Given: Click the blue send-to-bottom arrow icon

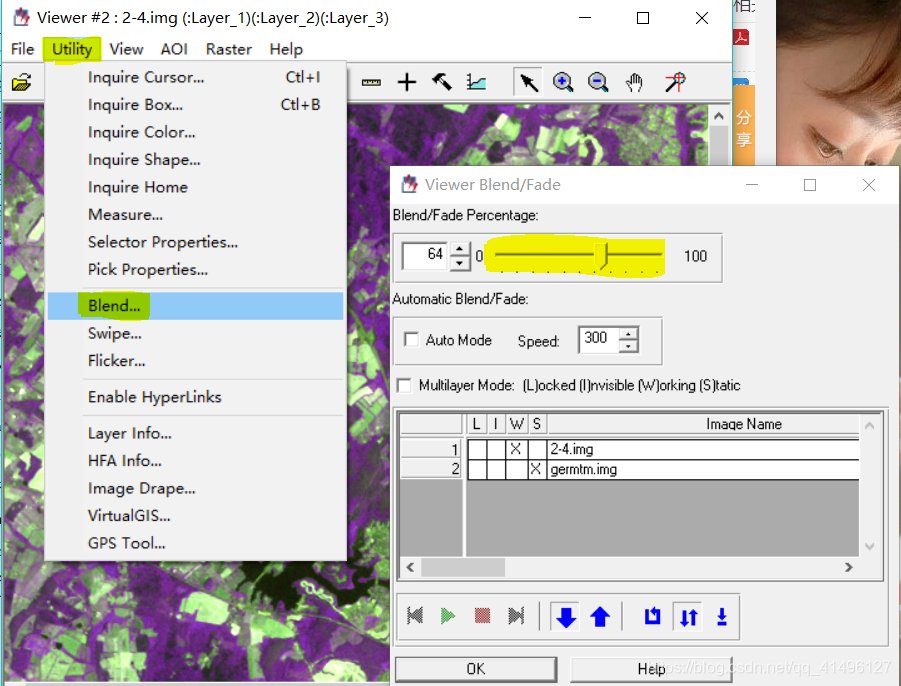Looking at the screenshot, I should [722, 617].
